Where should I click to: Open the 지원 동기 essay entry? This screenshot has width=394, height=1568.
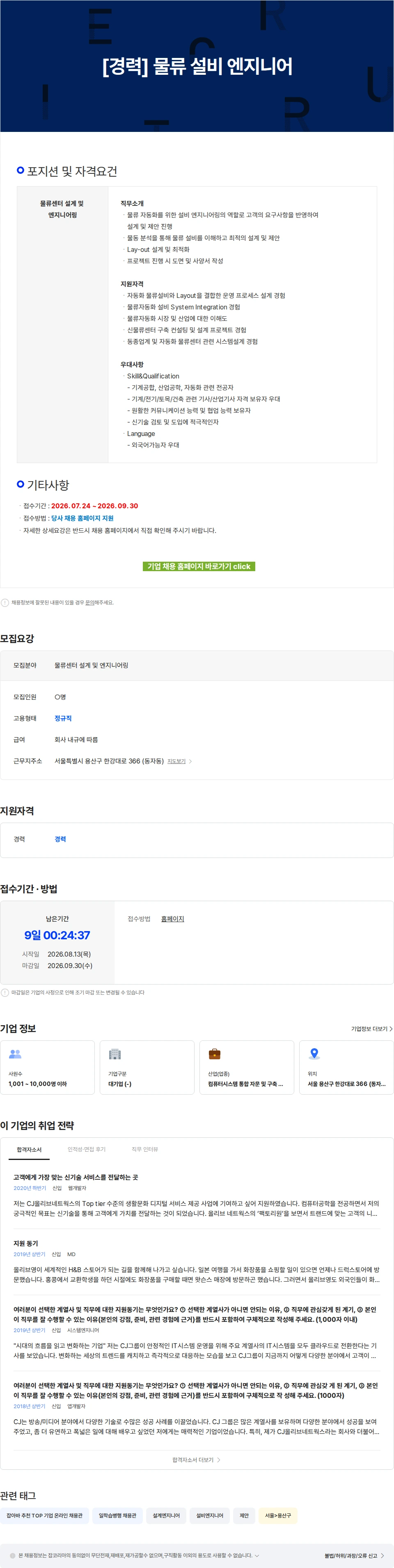tap(25, 1243)
